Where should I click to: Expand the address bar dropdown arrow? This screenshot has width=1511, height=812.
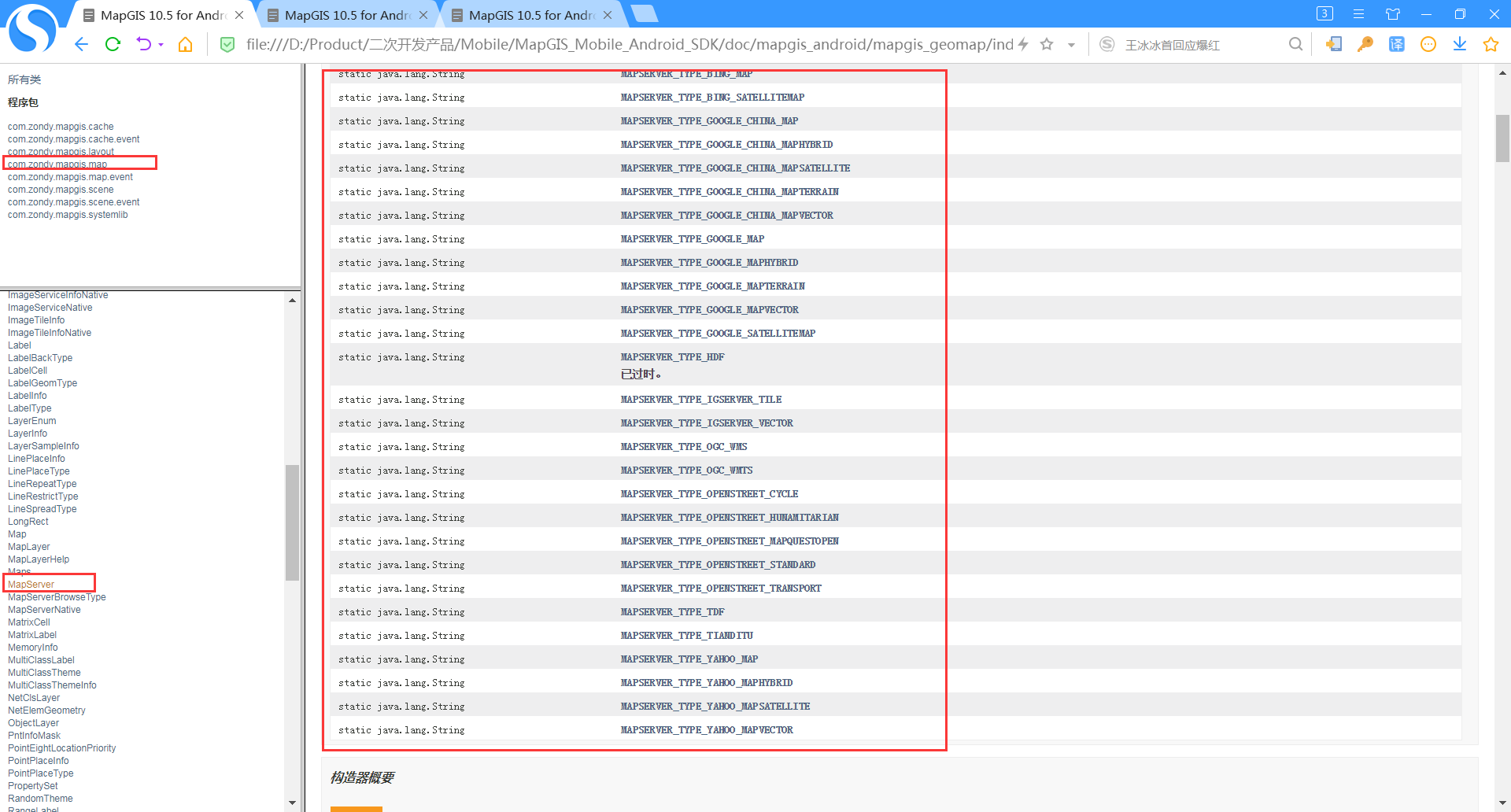coord(1071,45)
